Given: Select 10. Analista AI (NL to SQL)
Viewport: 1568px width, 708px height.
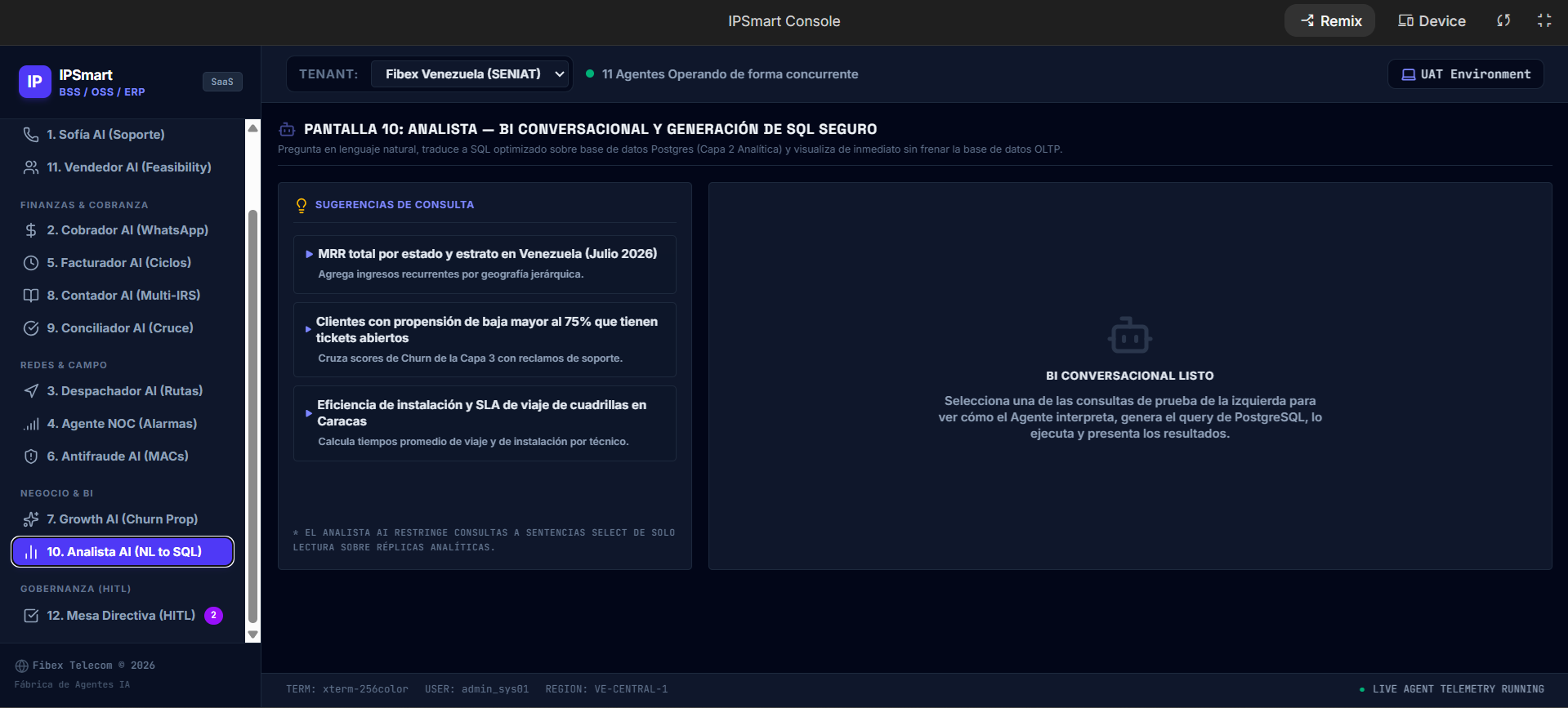Looking at the screenshot, I should tap(123, 552).
